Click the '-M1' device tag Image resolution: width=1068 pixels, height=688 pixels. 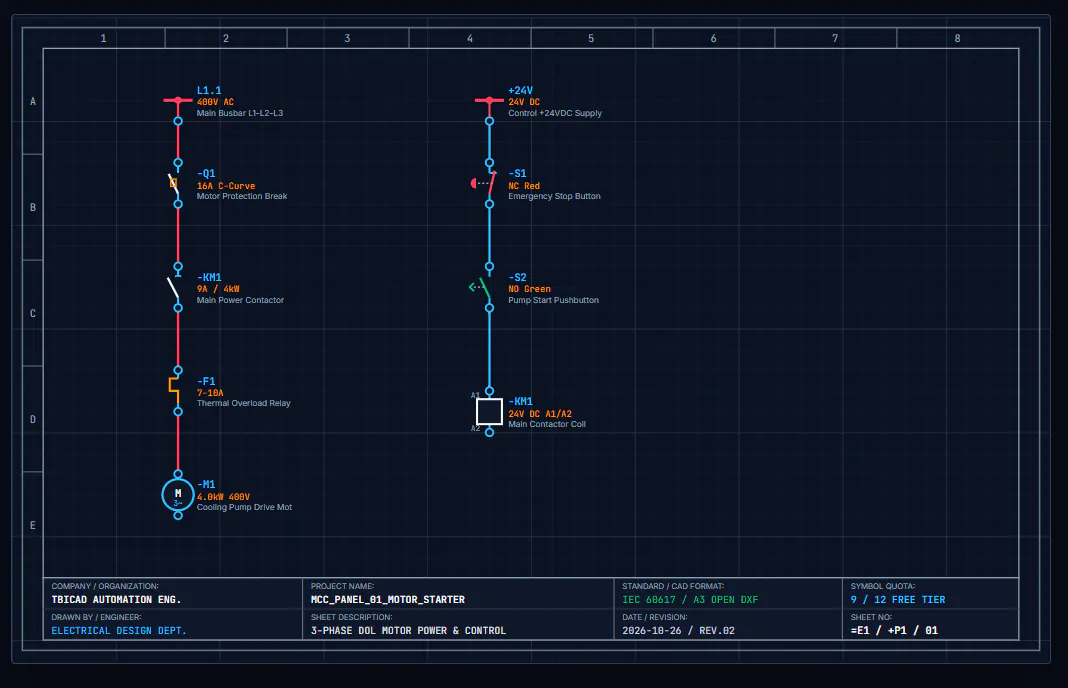point(206,484)
